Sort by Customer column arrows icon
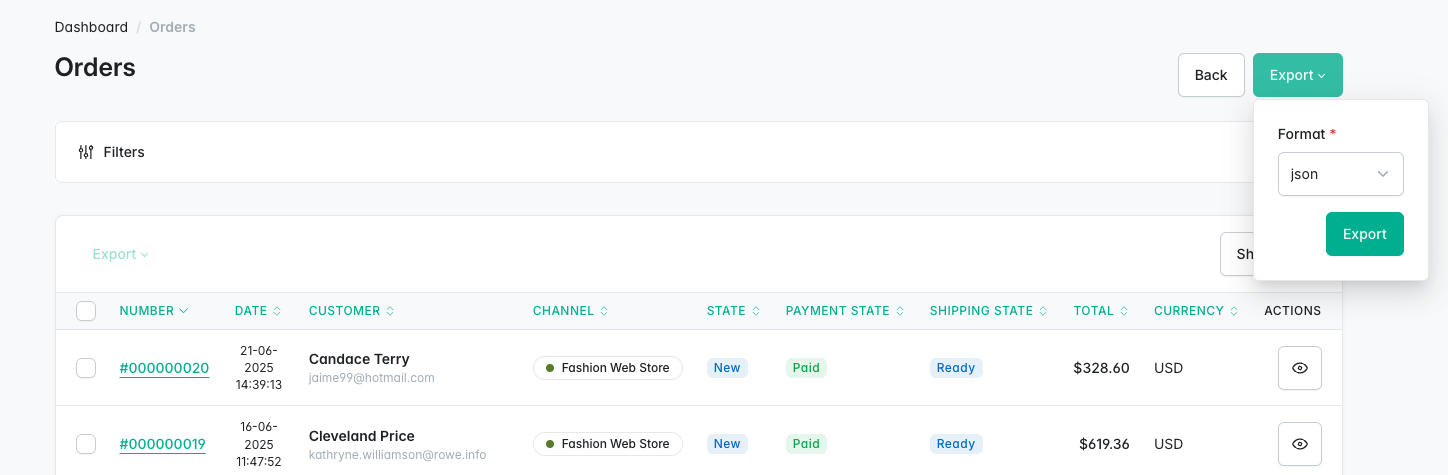This screenshot has height=475, width=1448. point(390,311)
